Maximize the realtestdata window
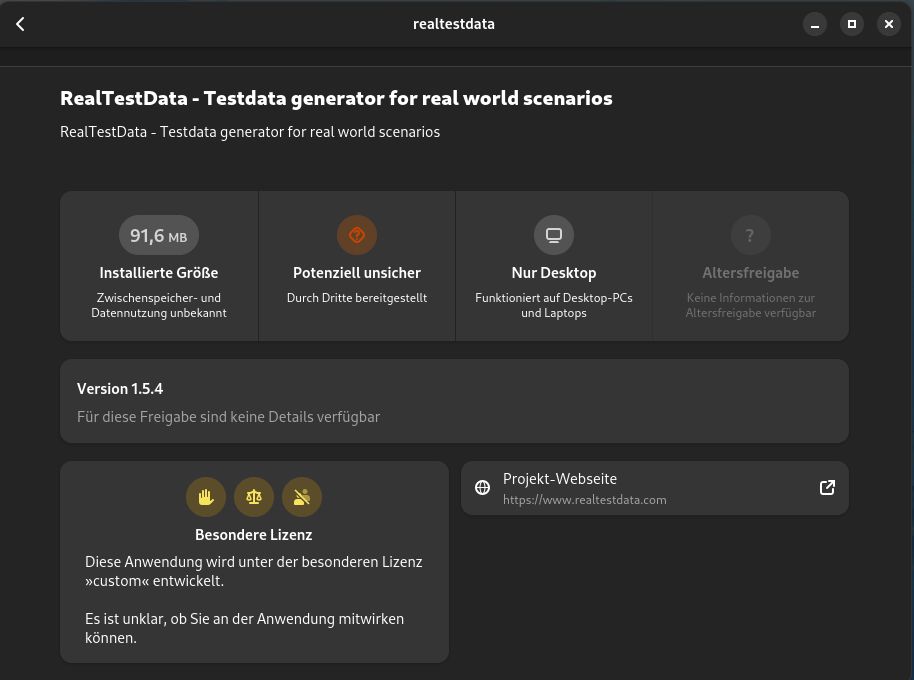914x680 pixels. click(852, 24)
